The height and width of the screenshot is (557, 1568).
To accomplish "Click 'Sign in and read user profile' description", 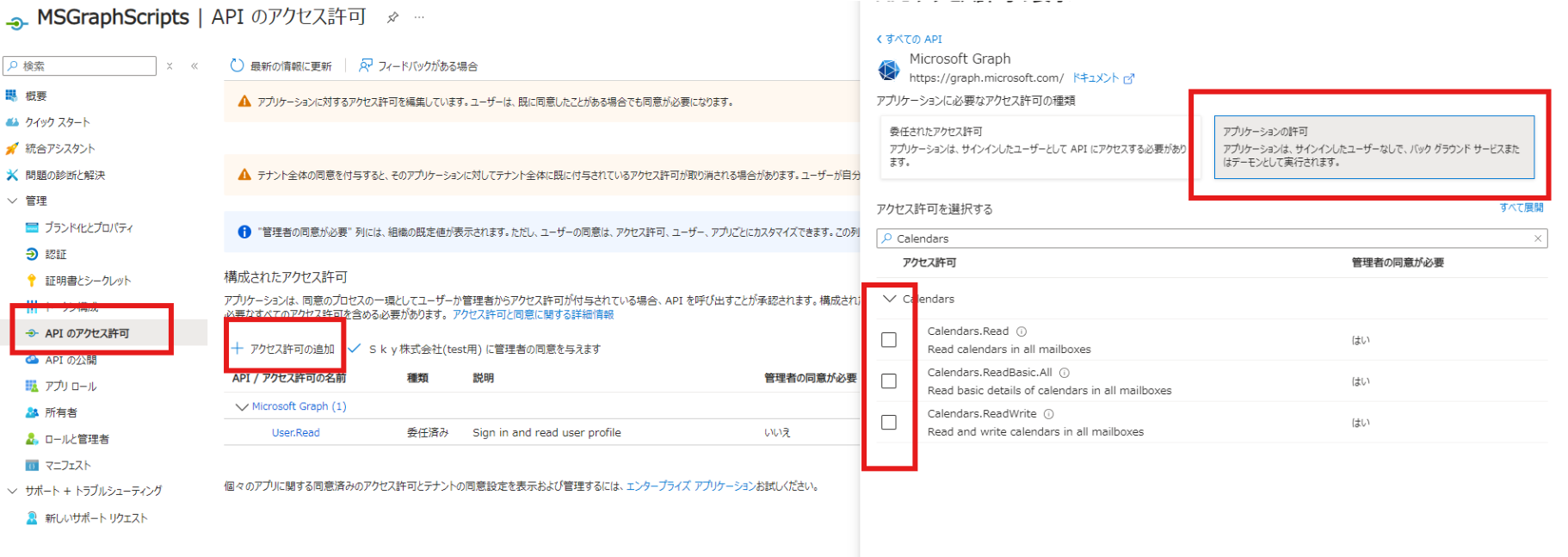I will pyautogui.click(x=546, y=433).
